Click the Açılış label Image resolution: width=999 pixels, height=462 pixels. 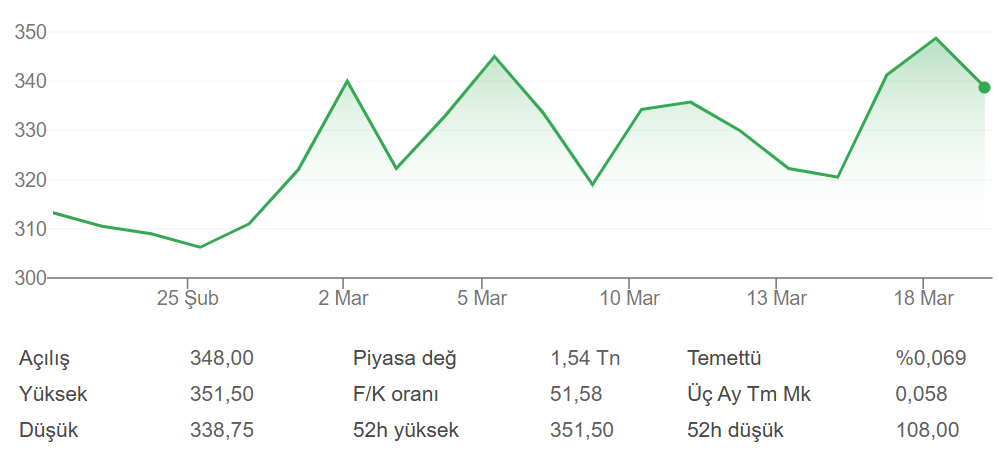pyautogui.click(x=45, y=358)
